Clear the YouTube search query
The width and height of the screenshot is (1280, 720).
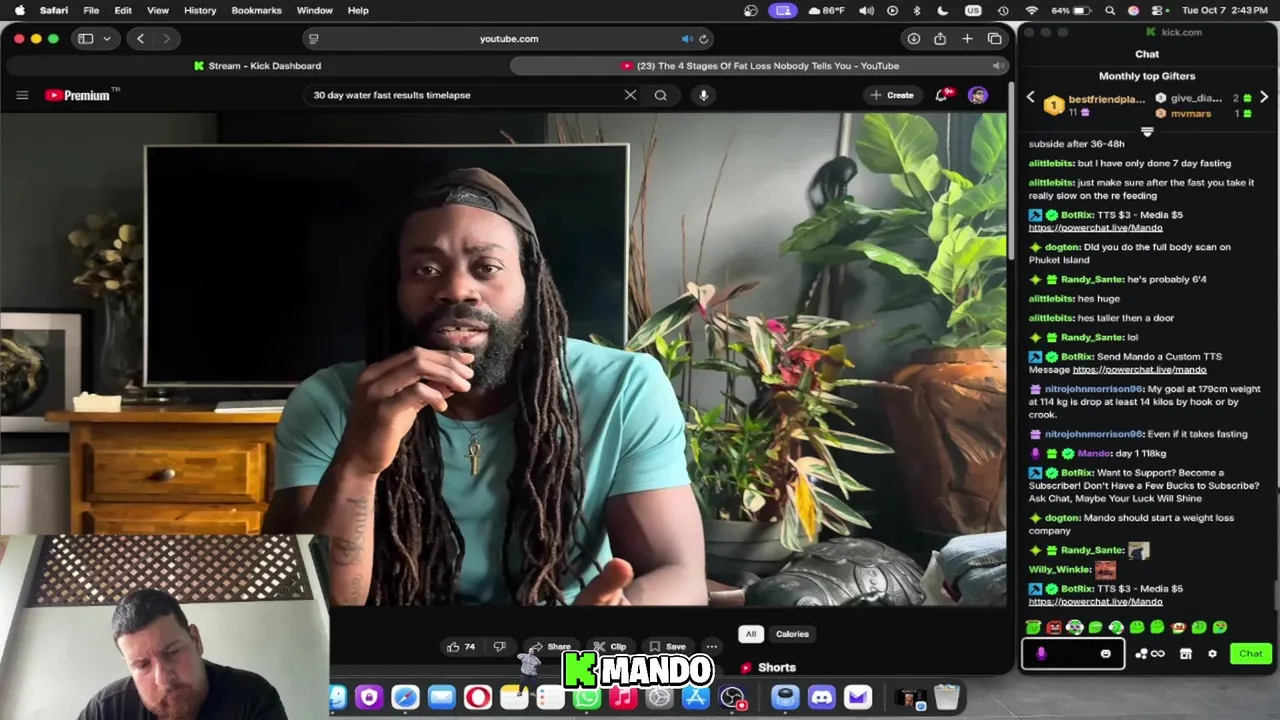pyautogui.click(x=630, y=95)
